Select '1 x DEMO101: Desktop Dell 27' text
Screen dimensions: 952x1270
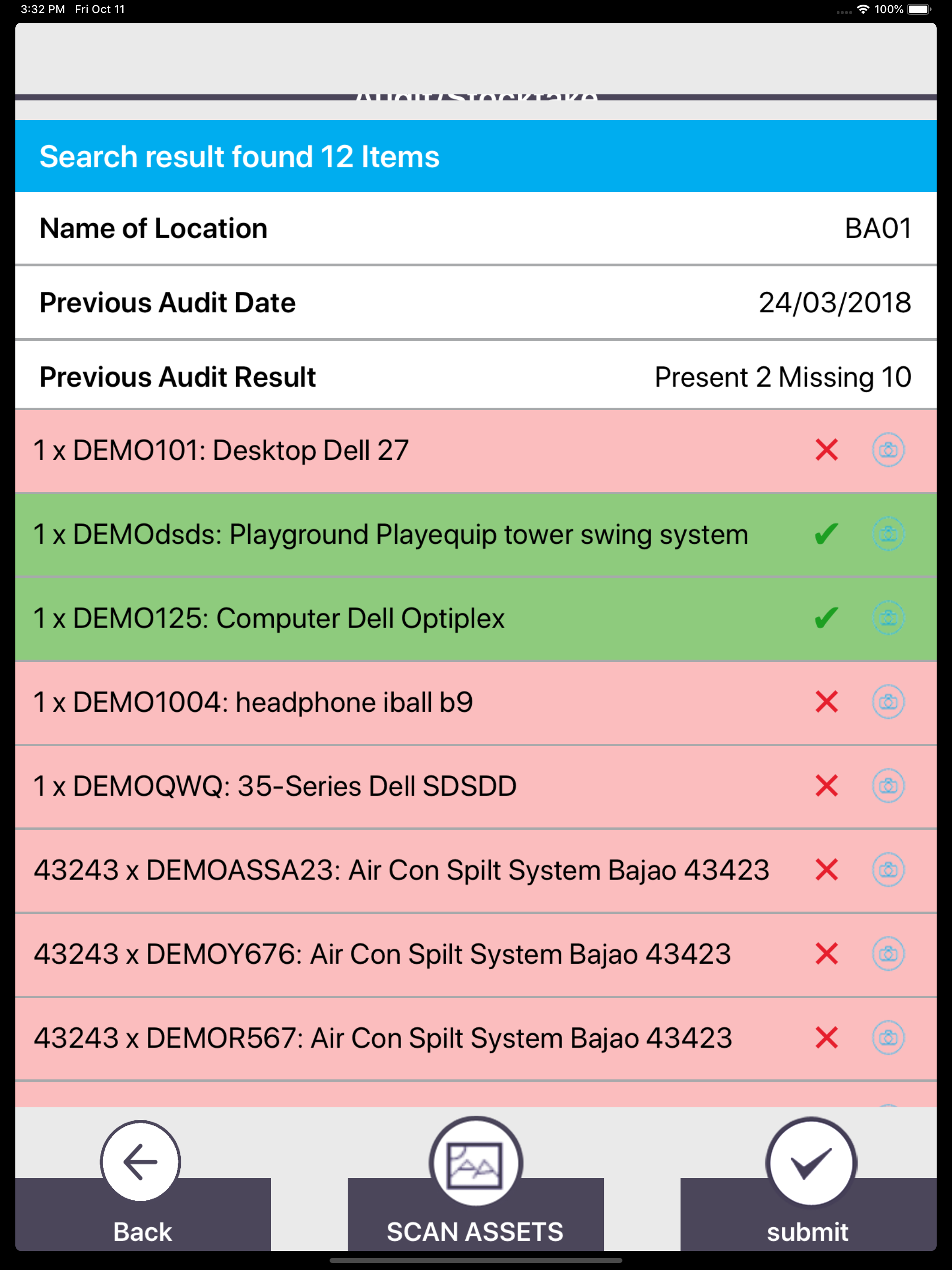click(221, 450)
